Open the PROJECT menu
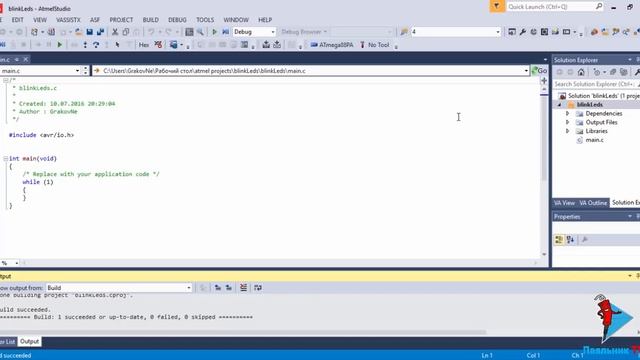 click(121, 20)
